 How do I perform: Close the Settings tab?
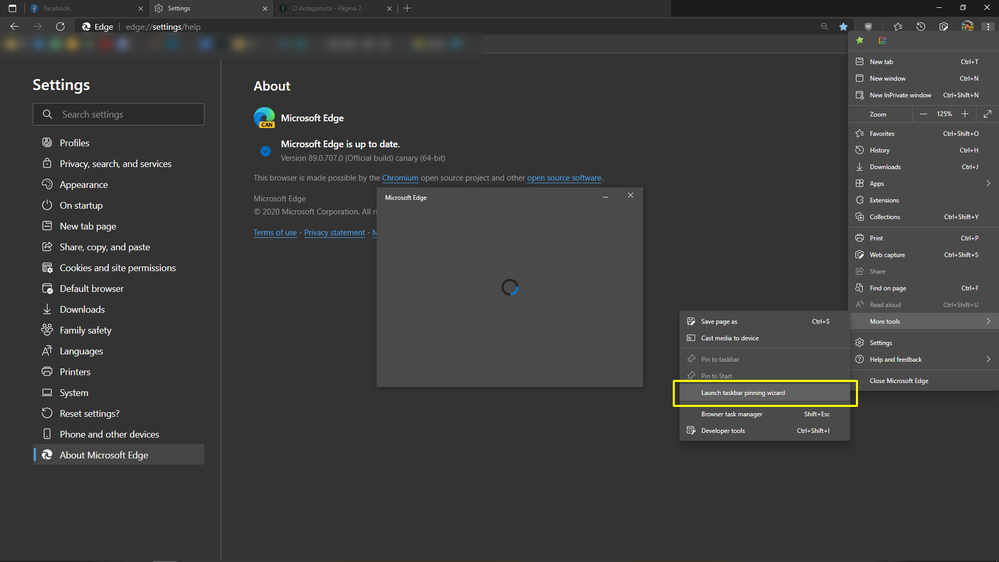pyautogui.click(x=265, y=8)
